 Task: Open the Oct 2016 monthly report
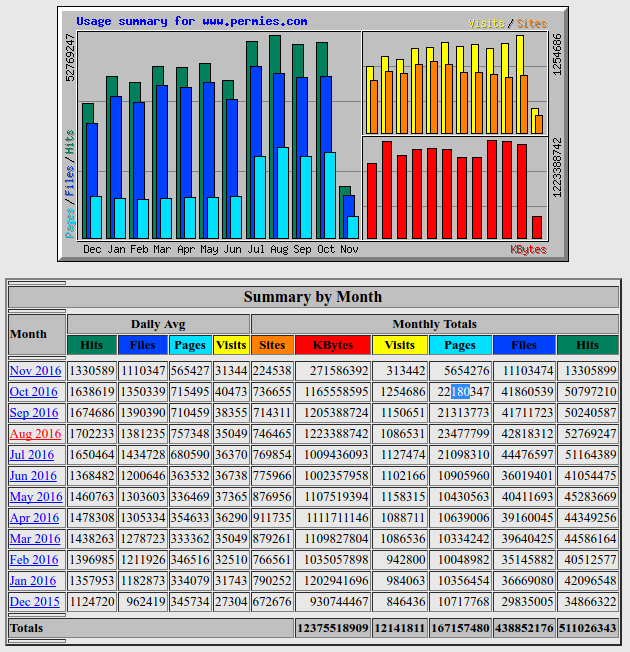tap(35, 392)
